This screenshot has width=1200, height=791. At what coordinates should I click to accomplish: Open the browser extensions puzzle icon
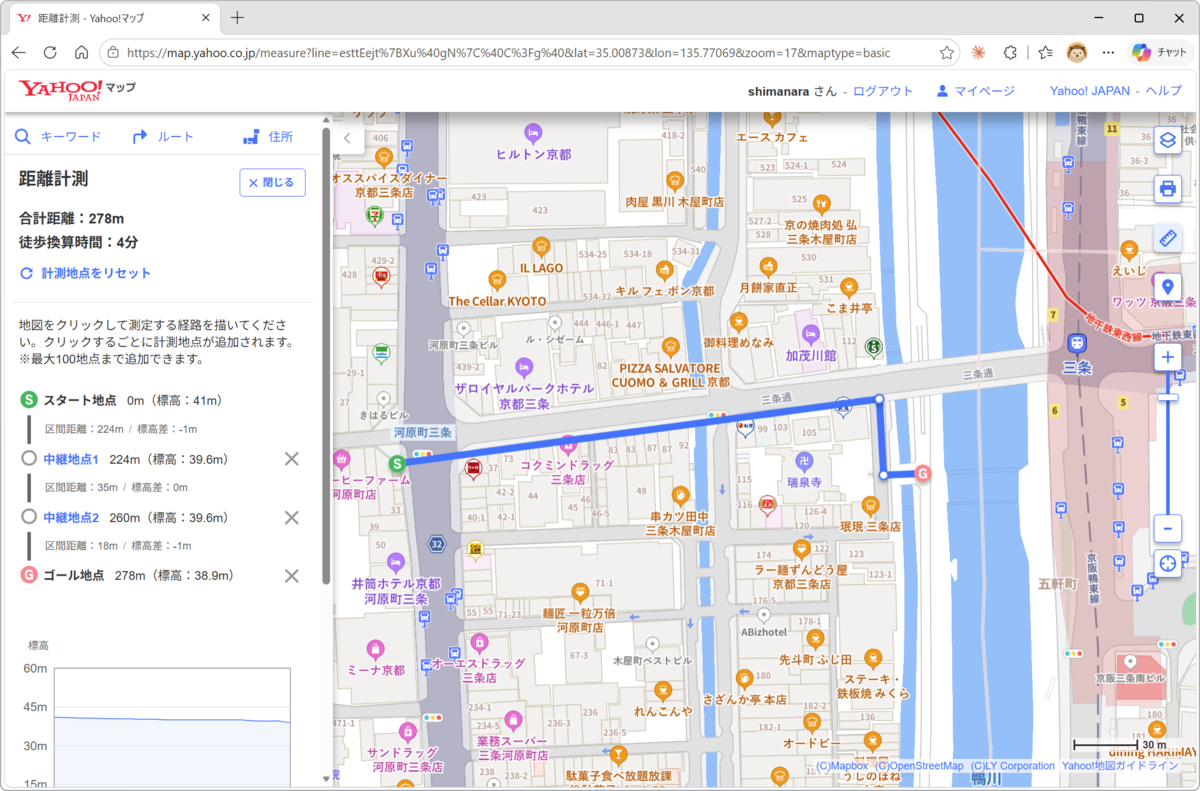(1011, 53)
